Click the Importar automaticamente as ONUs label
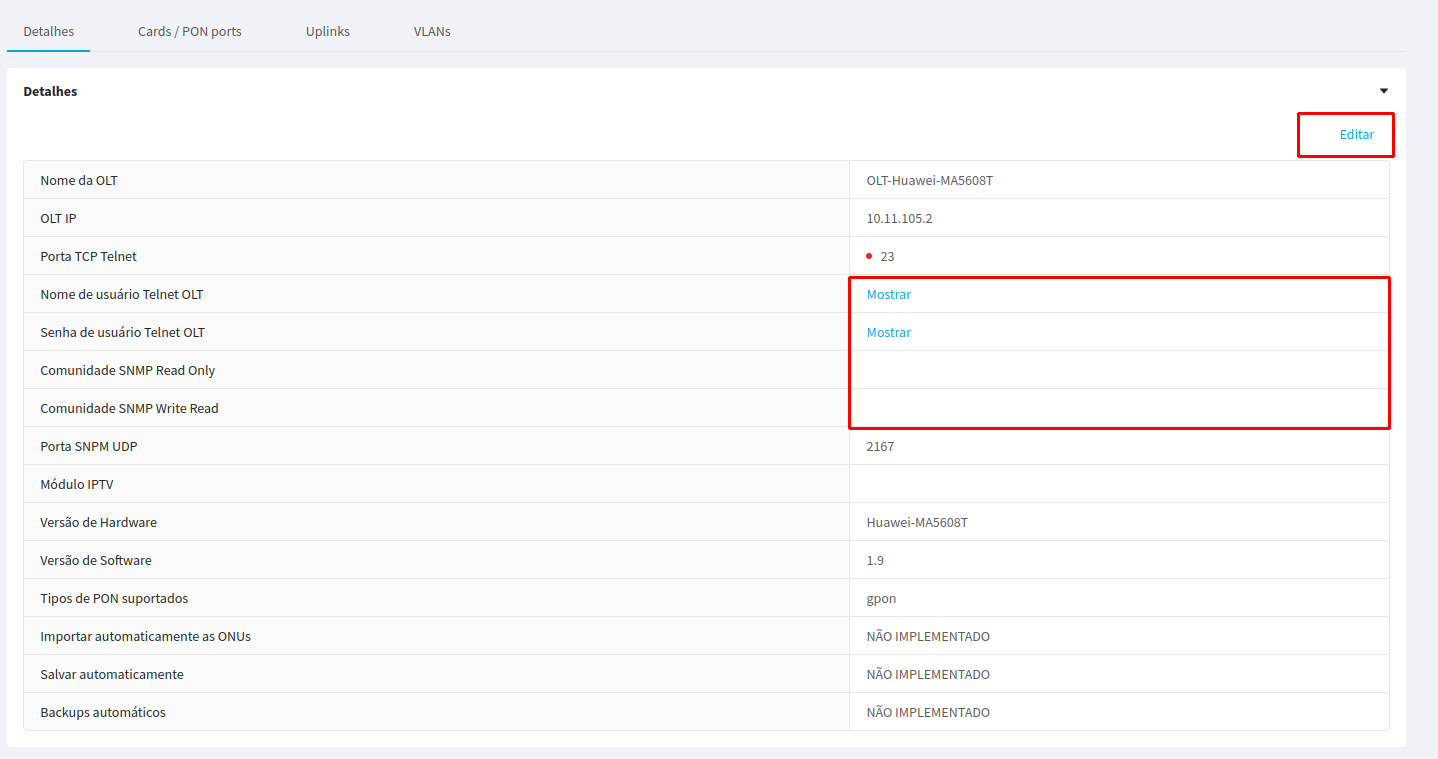 pyautogui.click(x=145, y=636)
